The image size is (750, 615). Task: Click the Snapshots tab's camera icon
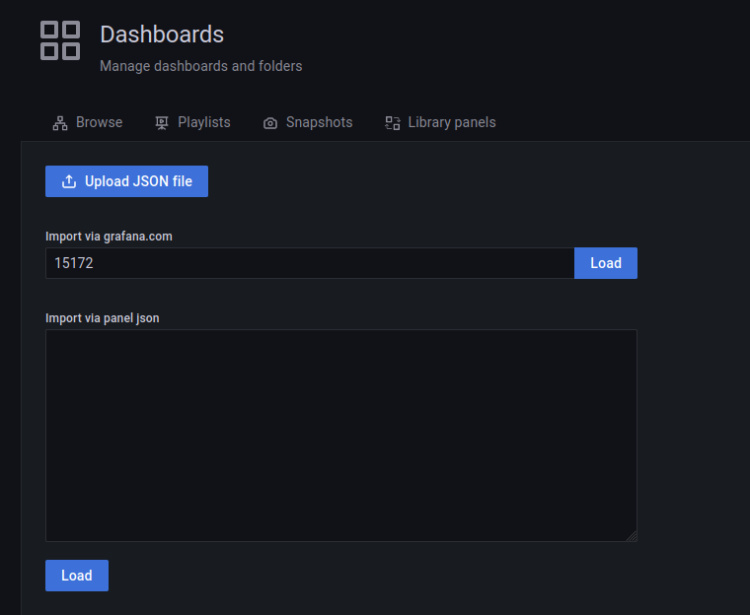[270, 123]
